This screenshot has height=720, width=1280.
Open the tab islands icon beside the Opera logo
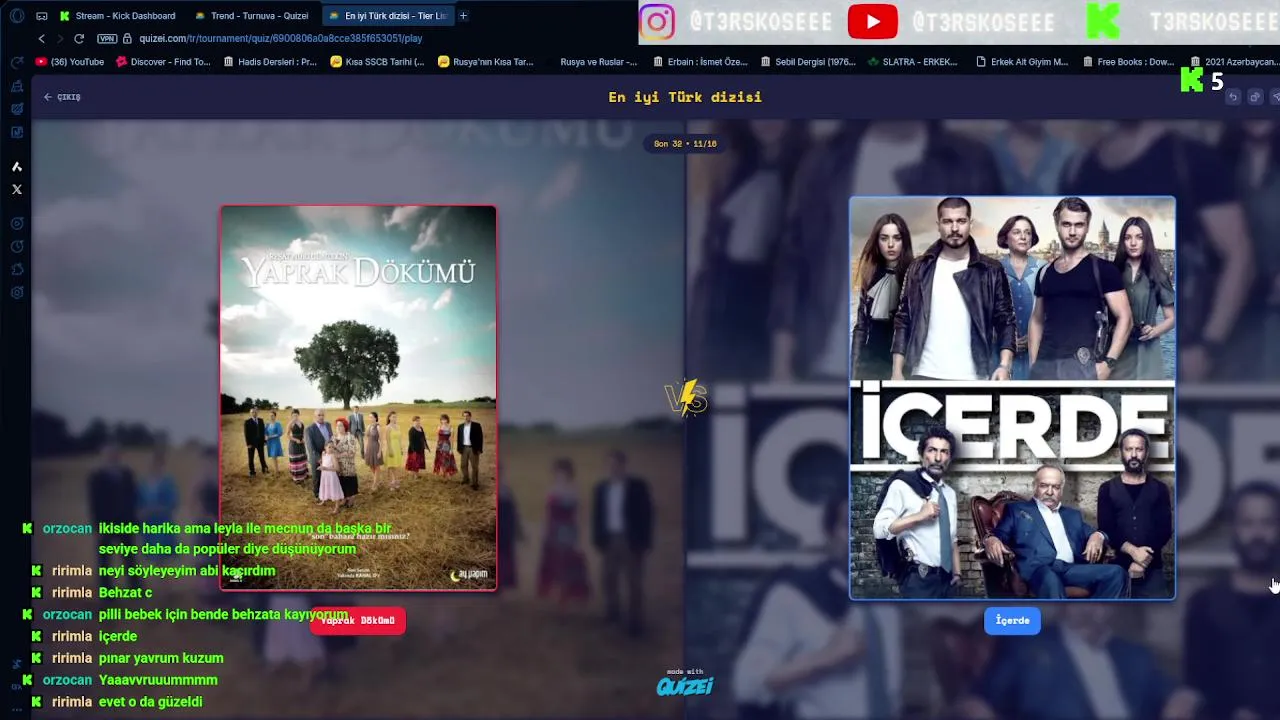coord(42,16)
